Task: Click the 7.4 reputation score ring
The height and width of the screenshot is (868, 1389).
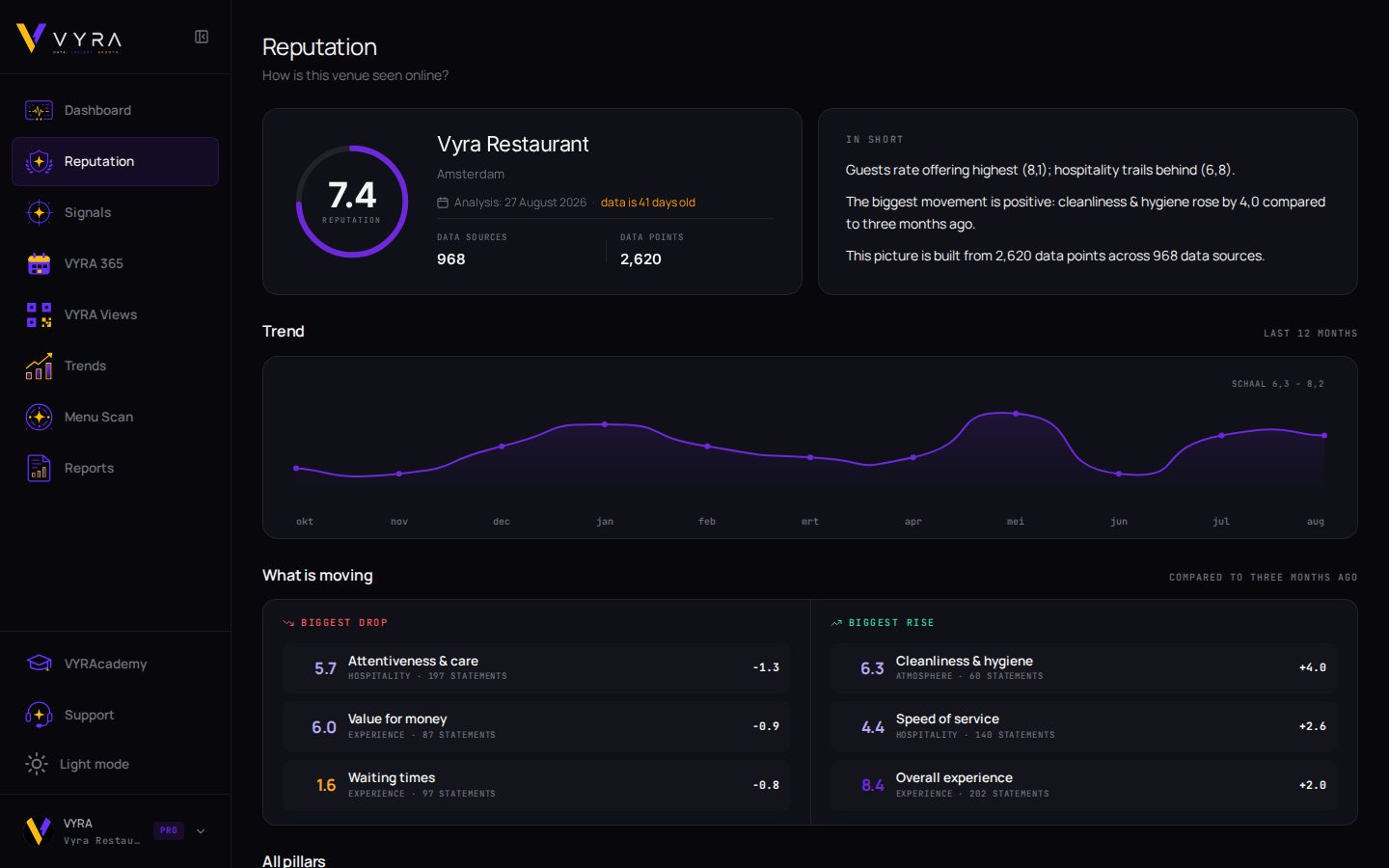Action: click(x=352, y=202)
